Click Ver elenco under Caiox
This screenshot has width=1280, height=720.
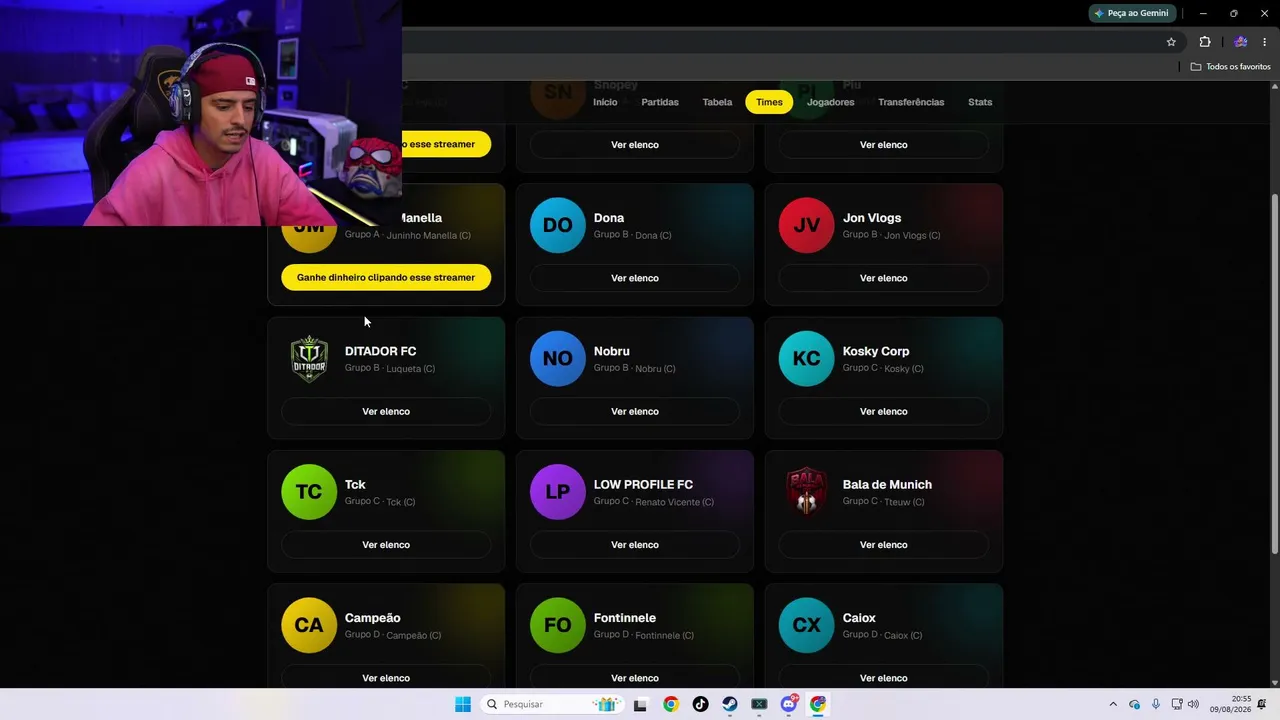coord(884,678)
